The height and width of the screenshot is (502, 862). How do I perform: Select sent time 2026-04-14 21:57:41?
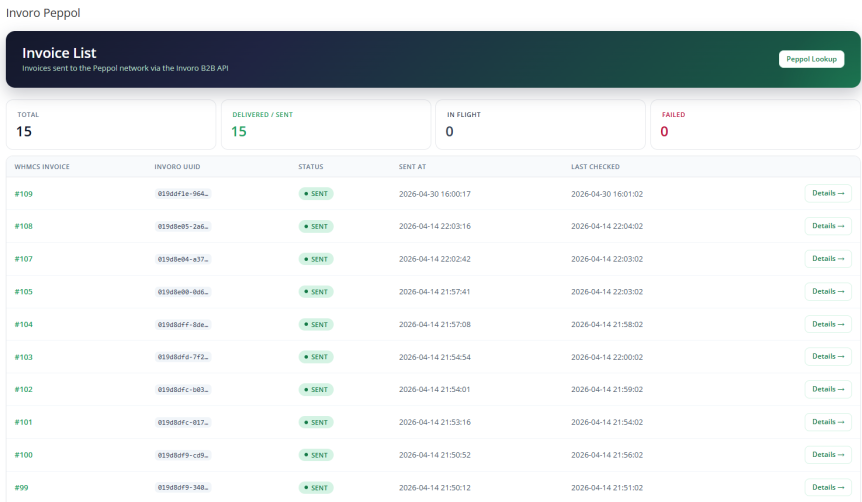coord(435,292)
